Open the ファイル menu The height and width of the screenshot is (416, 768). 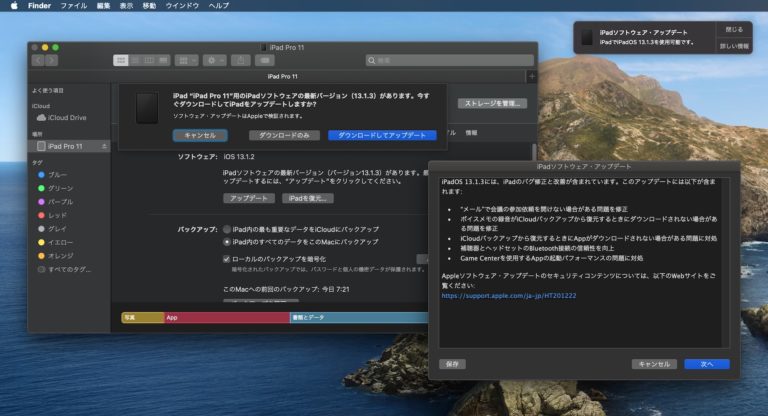tap(73, 6)
